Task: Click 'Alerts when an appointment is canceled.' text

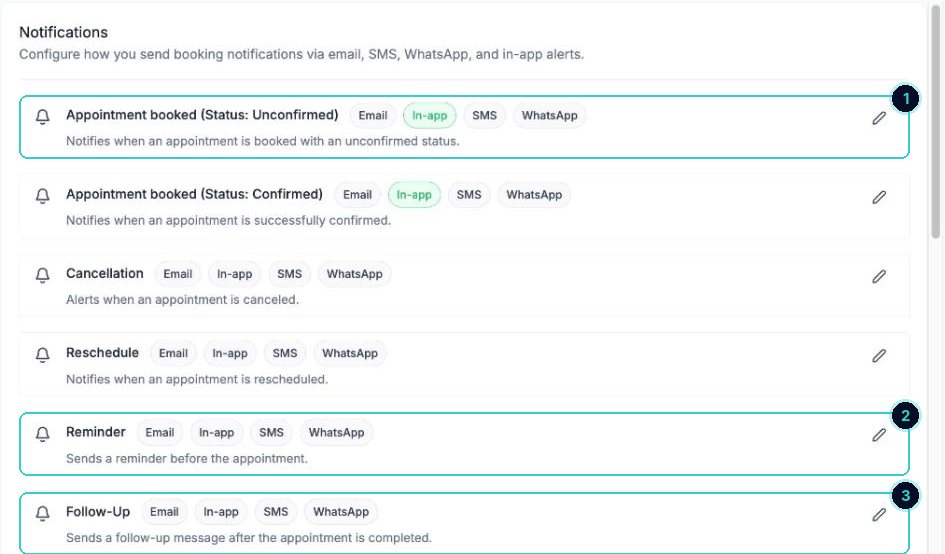Action: pyautogui.click(x=182, y=300)
